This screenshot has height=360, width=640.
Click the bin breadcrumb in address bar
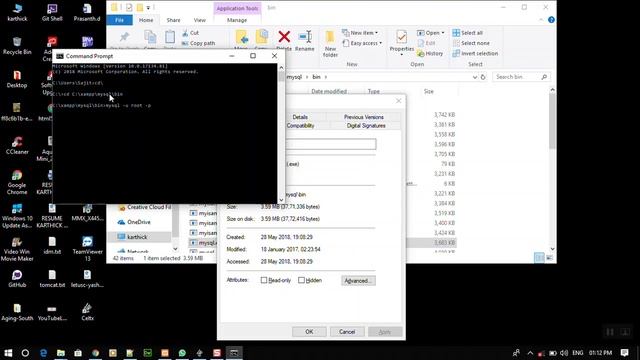[316, 77]
